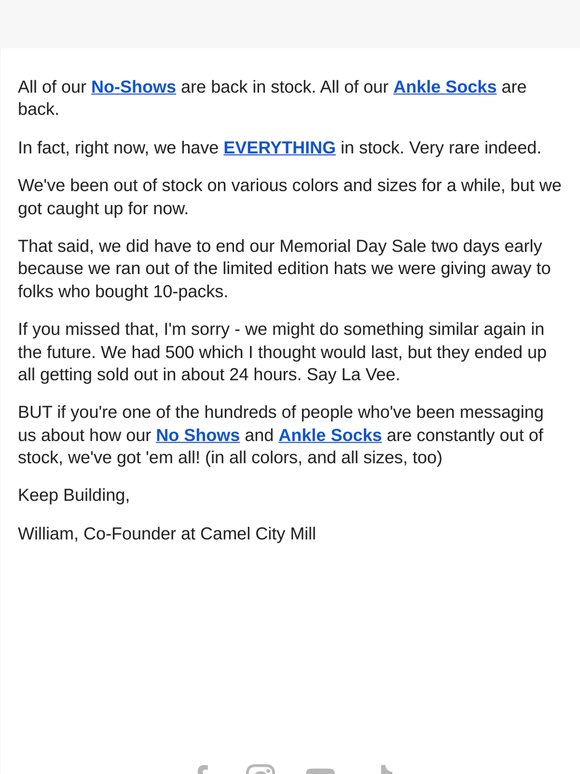The width and height of the screenshot is (580, 774).
Task: Click the Memorial Day Sale paragraph
Action: coord(284,269)
